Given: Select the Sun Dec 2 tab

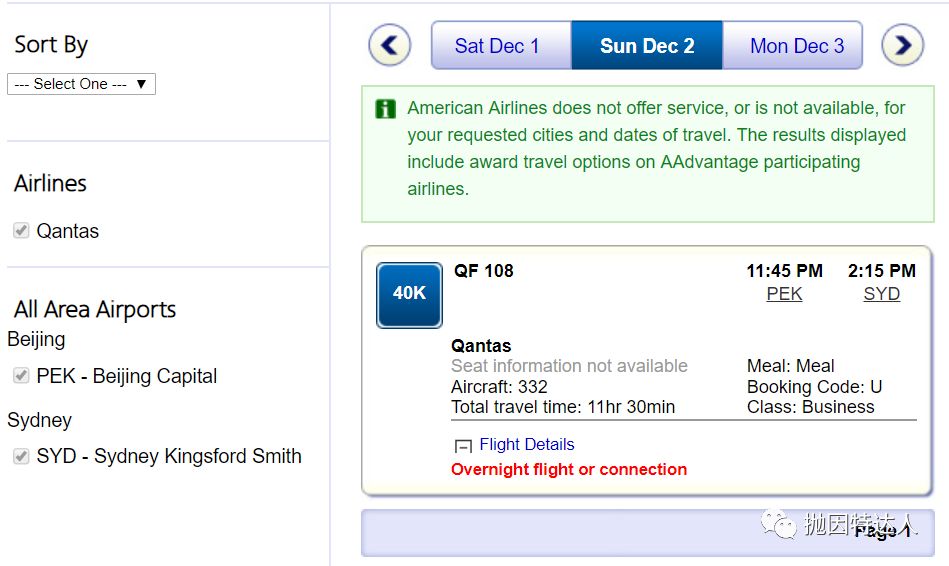Looking at the screenshot, I should (x=647, y=46).
